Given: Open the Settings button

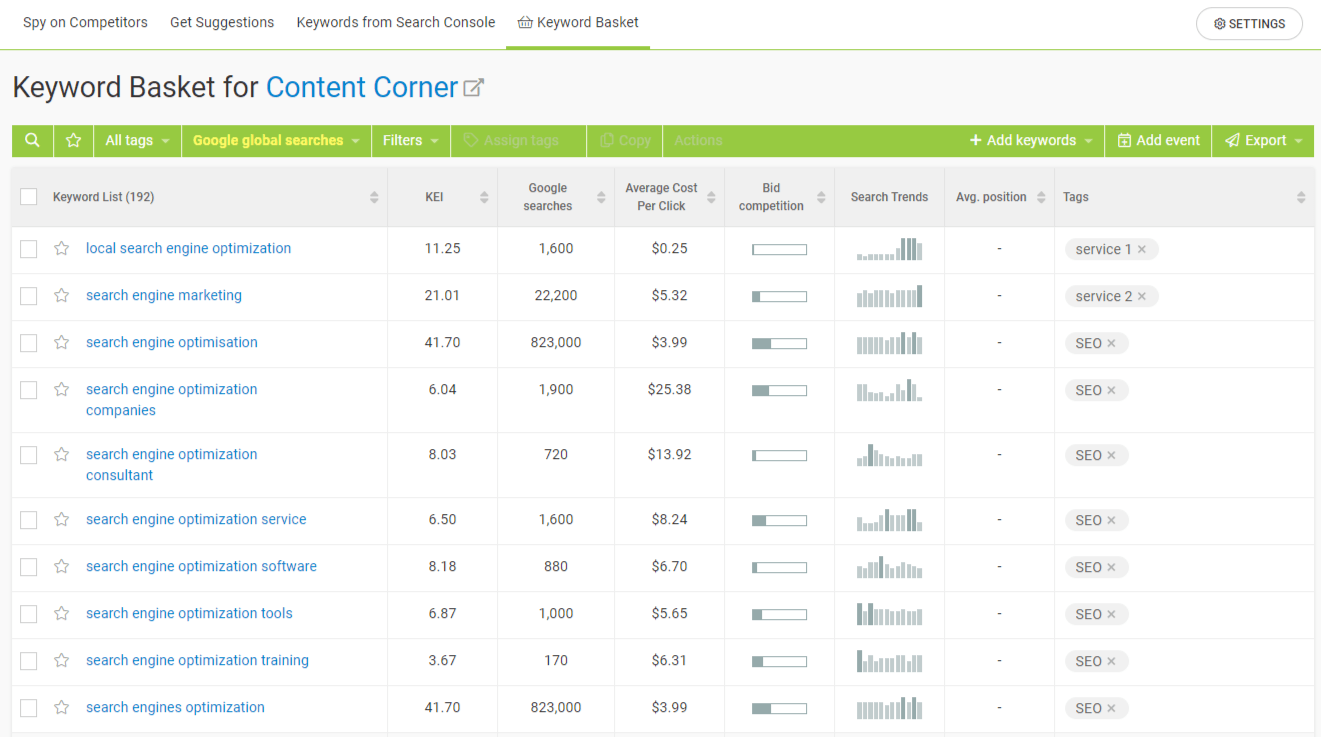Looking at the screenshot, I should point(1248,23).
